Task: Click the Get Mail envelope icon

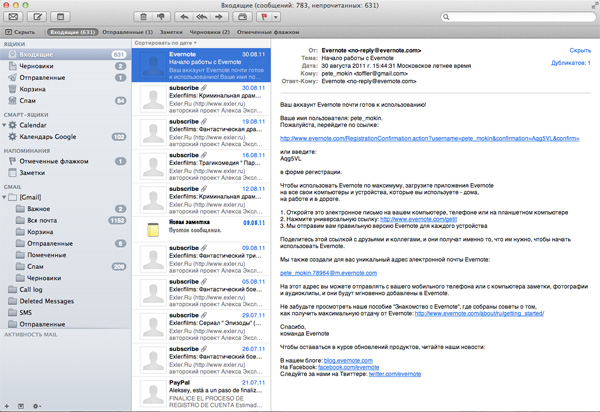Action: pyautogui.click(x=14, y=18)
